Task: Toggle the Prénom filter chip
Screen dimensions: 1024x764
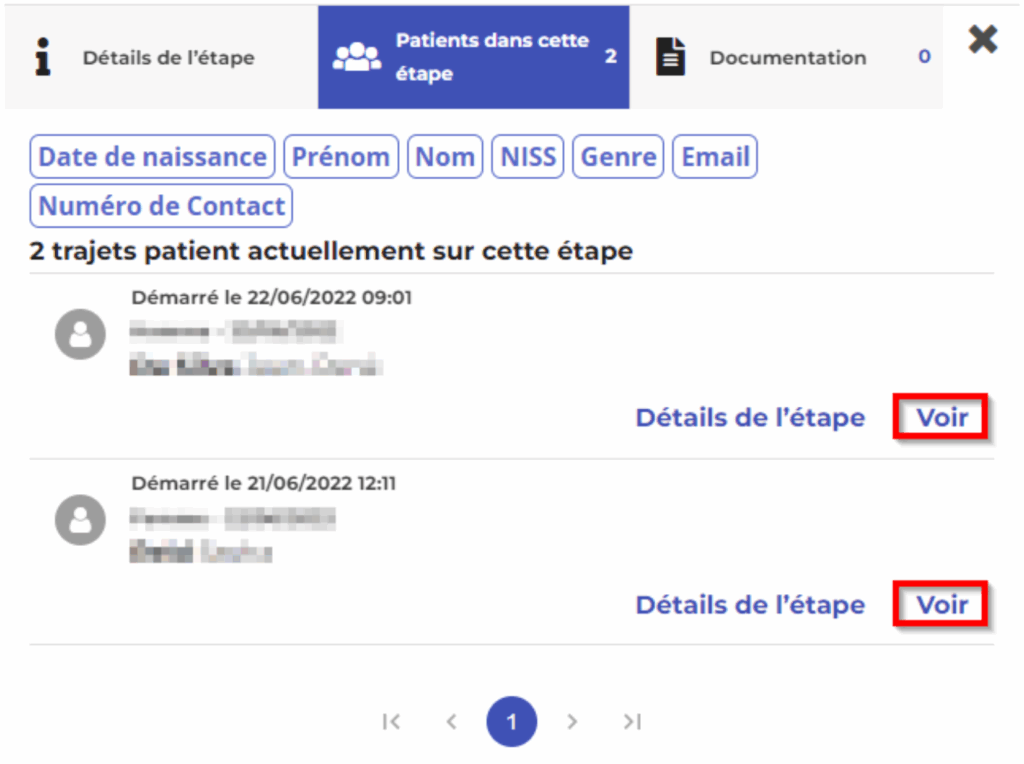Action: click(341, 157)
